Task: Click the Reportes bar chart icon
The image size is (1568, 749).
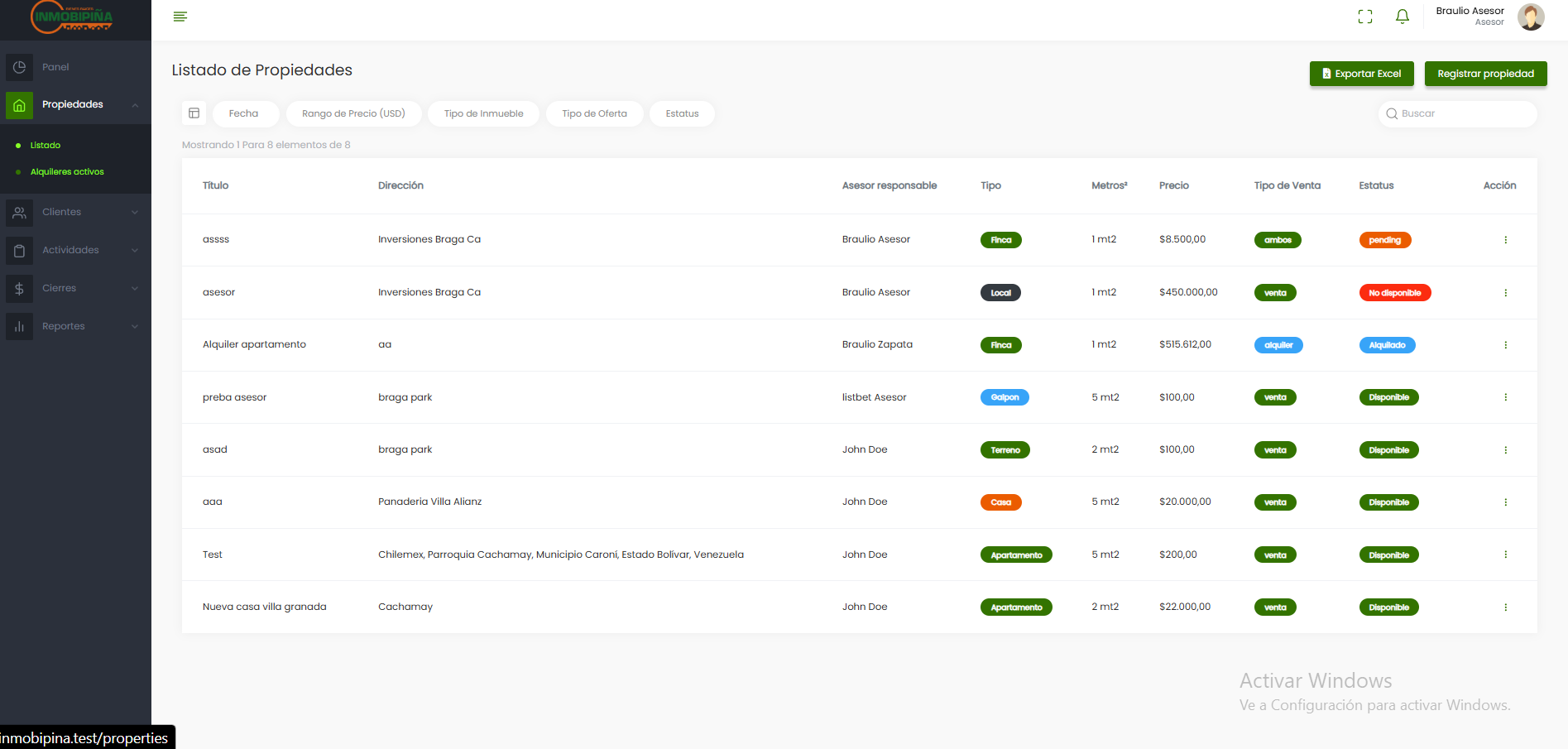Action: point(19,327)
